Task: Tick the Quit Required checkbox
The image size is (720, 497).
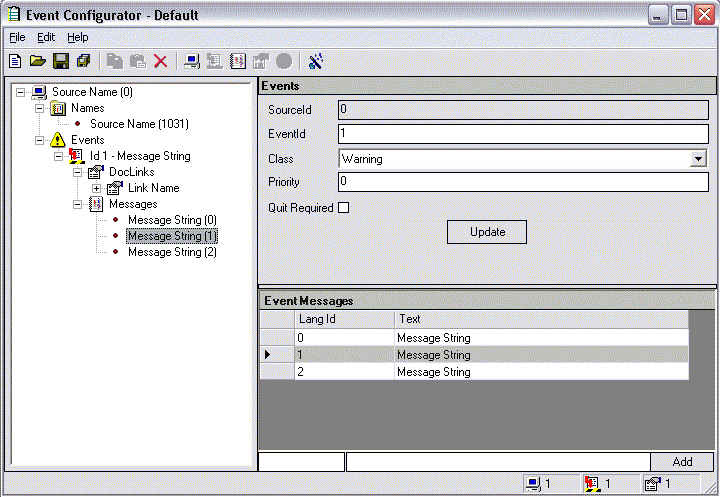Action: 343,208
